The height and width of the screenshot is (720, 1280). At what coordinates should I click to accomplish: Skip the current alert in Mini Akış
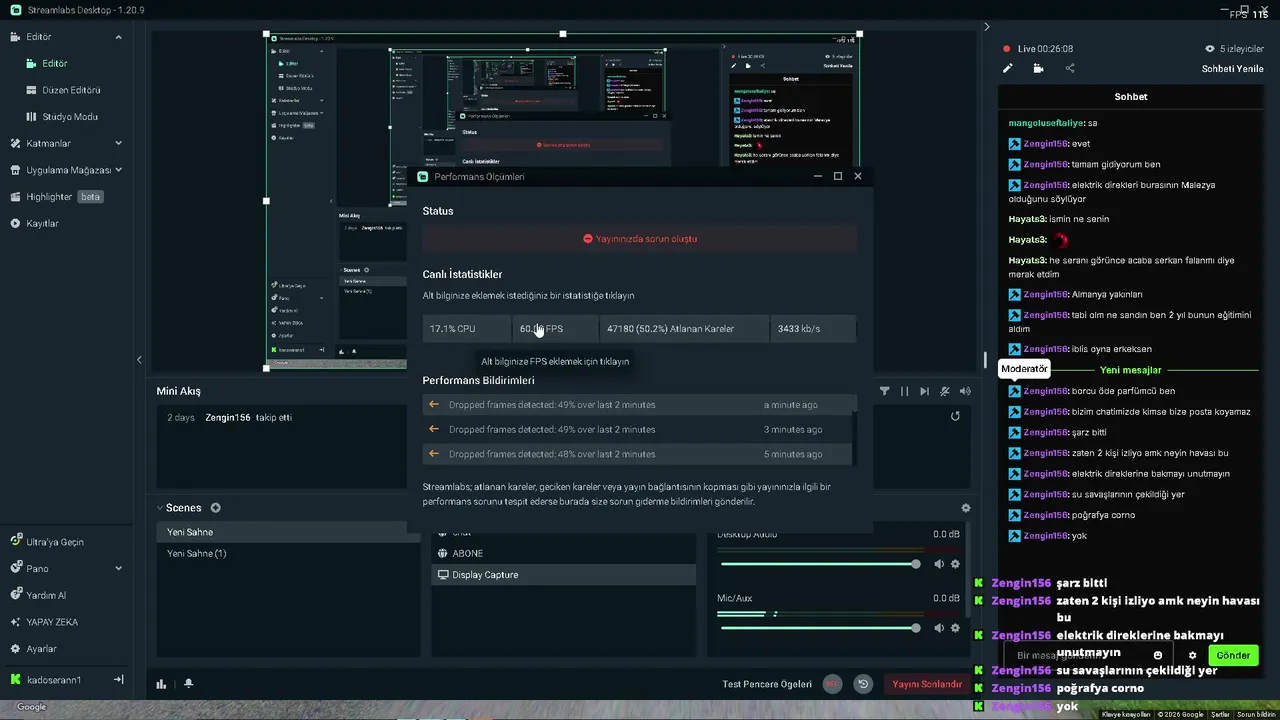tap(924, 391)
